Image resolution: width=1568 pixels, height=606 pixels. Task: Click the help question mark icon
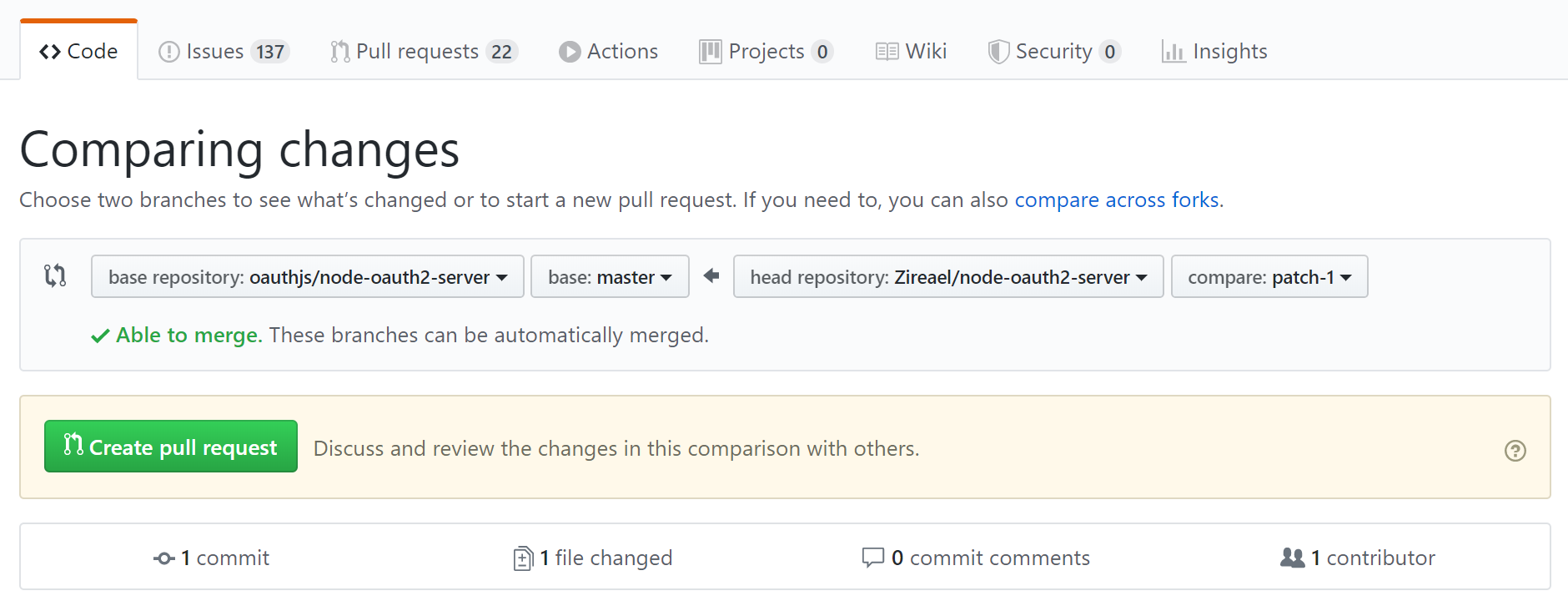pos(1515,451)
